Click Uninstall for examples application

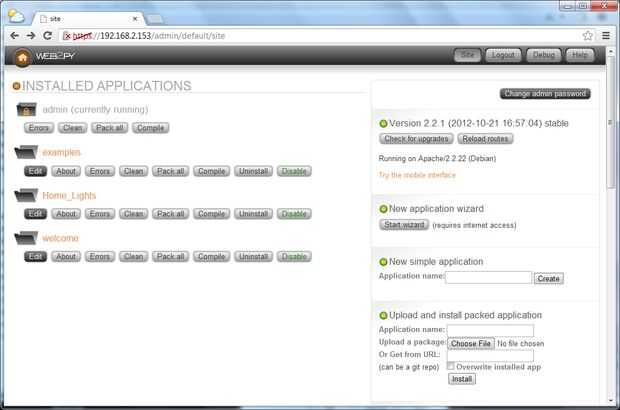(x=253, y=171)
